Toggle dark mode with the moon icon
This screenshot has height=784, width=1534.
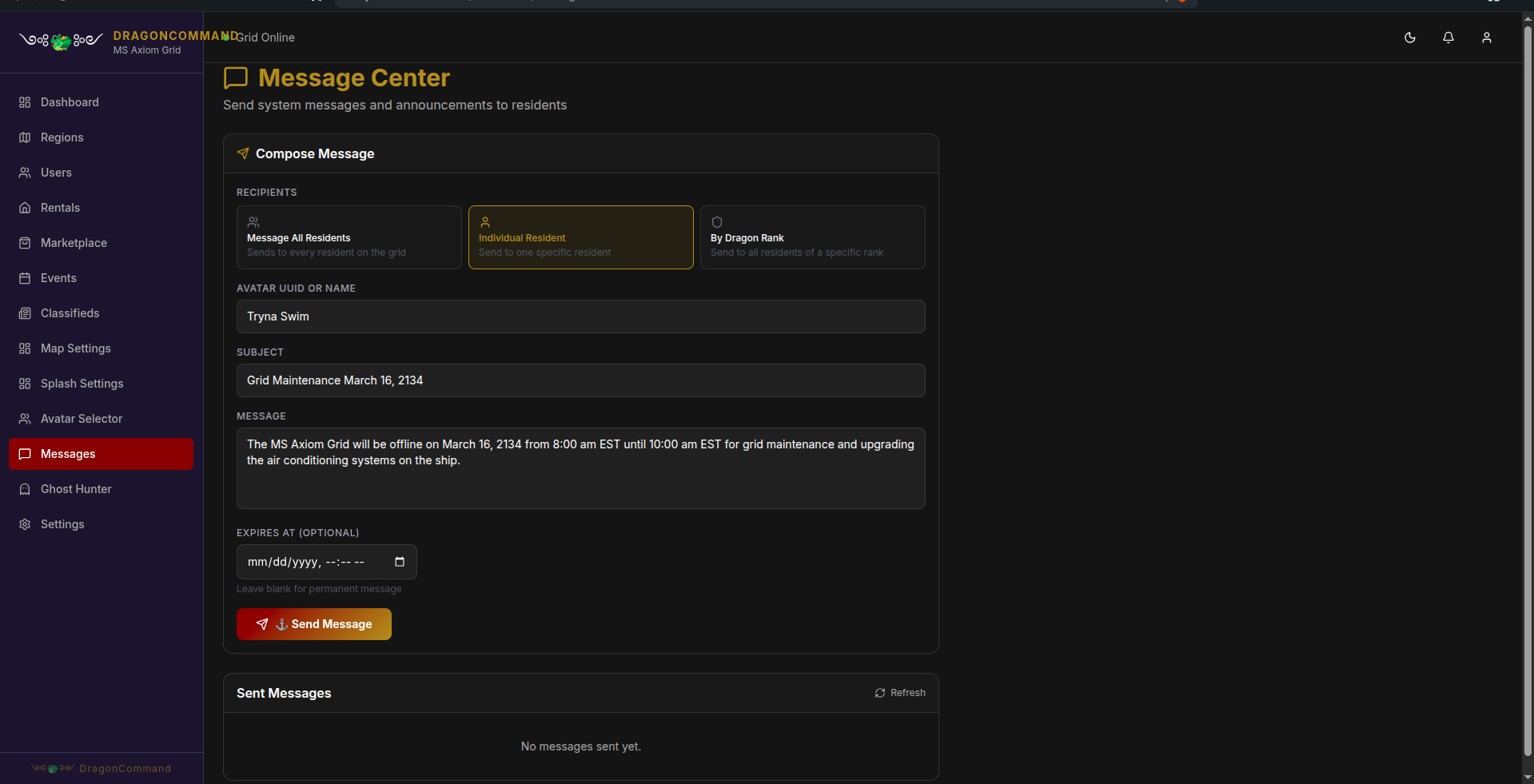tap(1410, 38)
